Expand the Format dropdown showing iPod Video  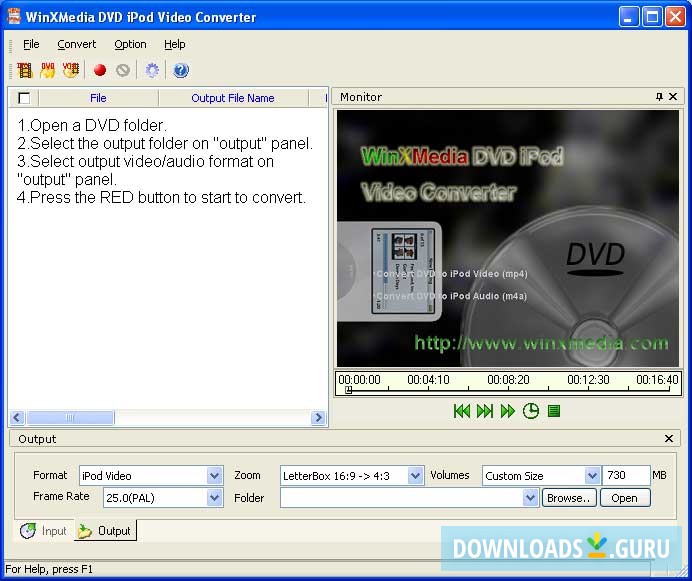[x=214, y=475]
